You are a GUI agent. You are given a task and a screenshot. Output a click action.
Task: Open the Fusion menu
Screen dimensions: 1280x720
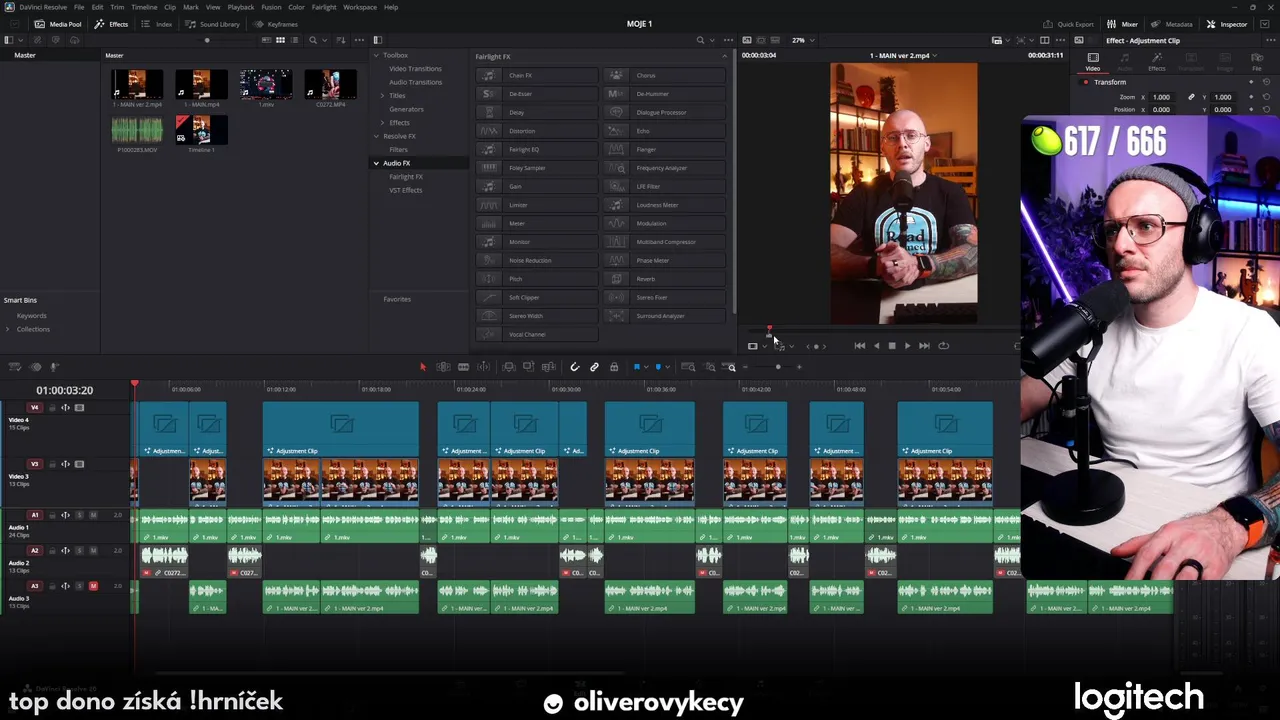tap(271, 7)
